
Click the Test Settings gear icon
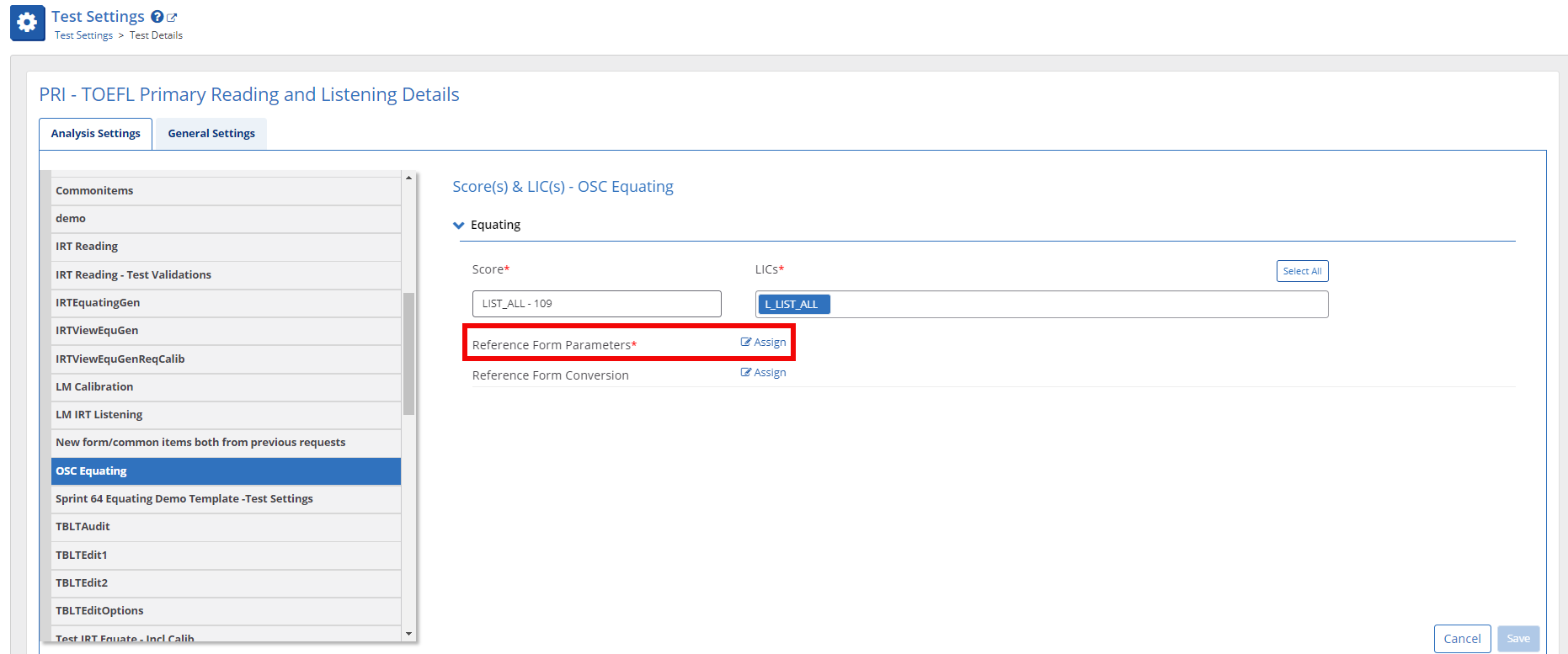(x=27, y=23)
